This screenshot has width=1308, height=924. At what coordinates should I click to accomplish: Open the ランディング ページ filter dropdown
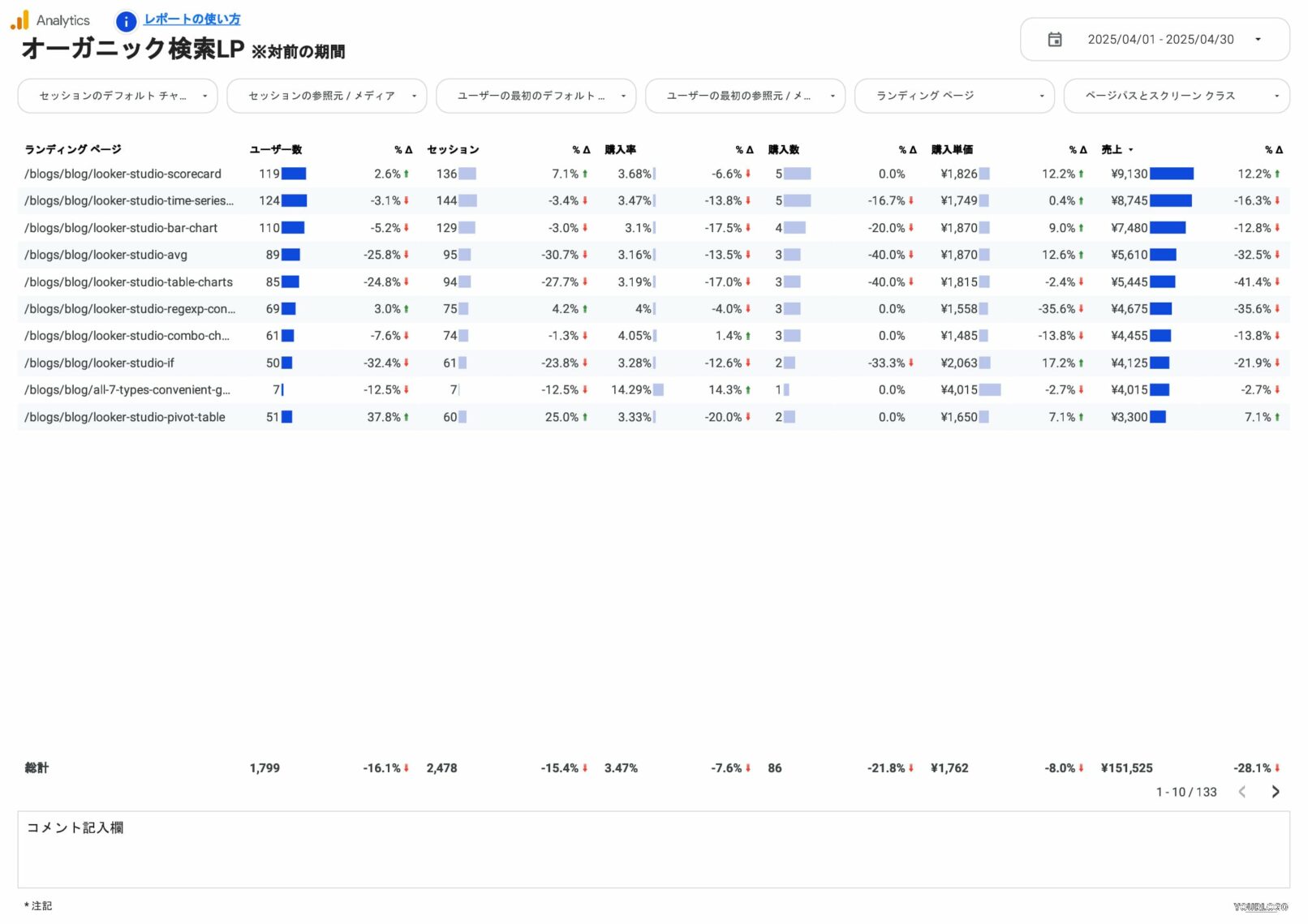coord(953,96)
